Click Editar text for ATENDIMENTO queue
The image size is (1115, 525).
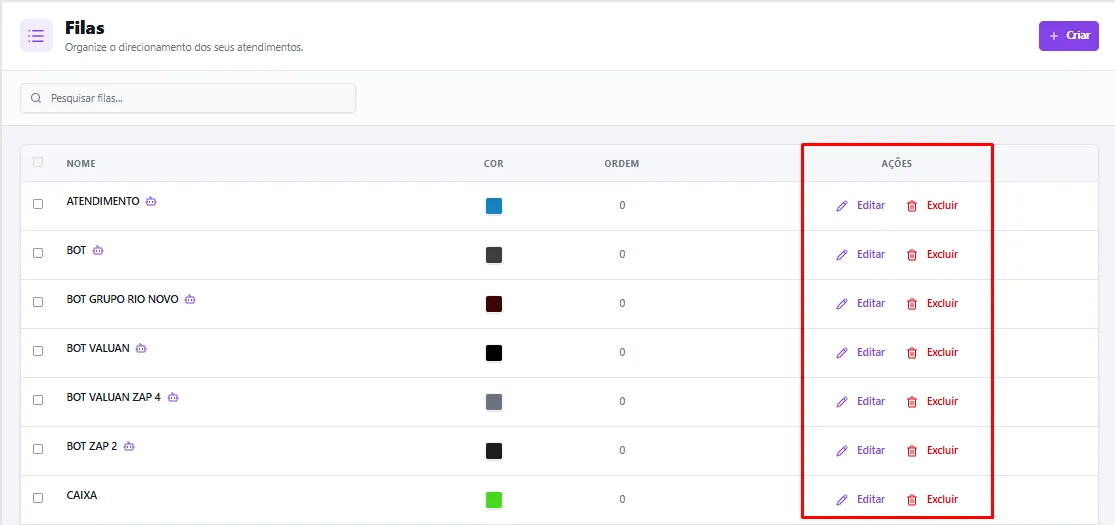871,206
